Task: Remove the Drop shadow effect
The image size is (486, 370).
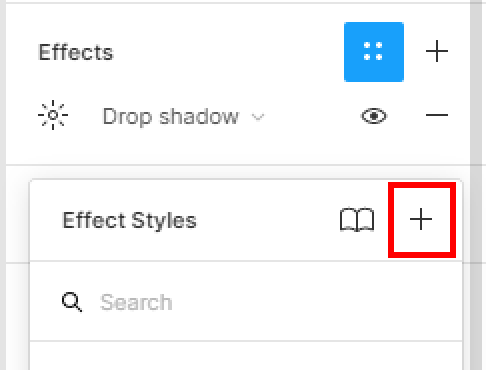Action: 437,115
